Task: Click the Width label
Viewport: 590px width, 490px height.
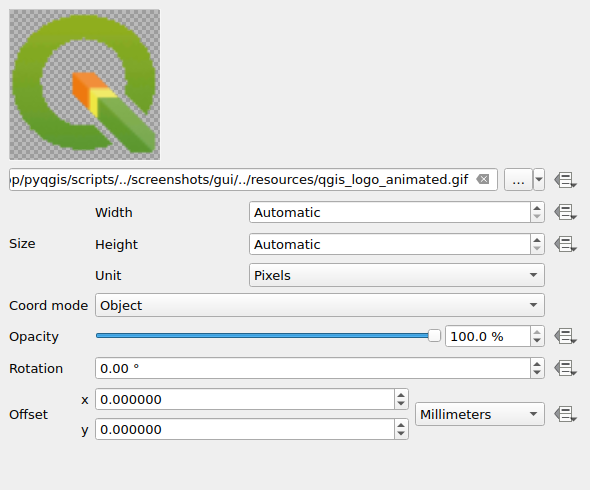Action: pos(114,212)
